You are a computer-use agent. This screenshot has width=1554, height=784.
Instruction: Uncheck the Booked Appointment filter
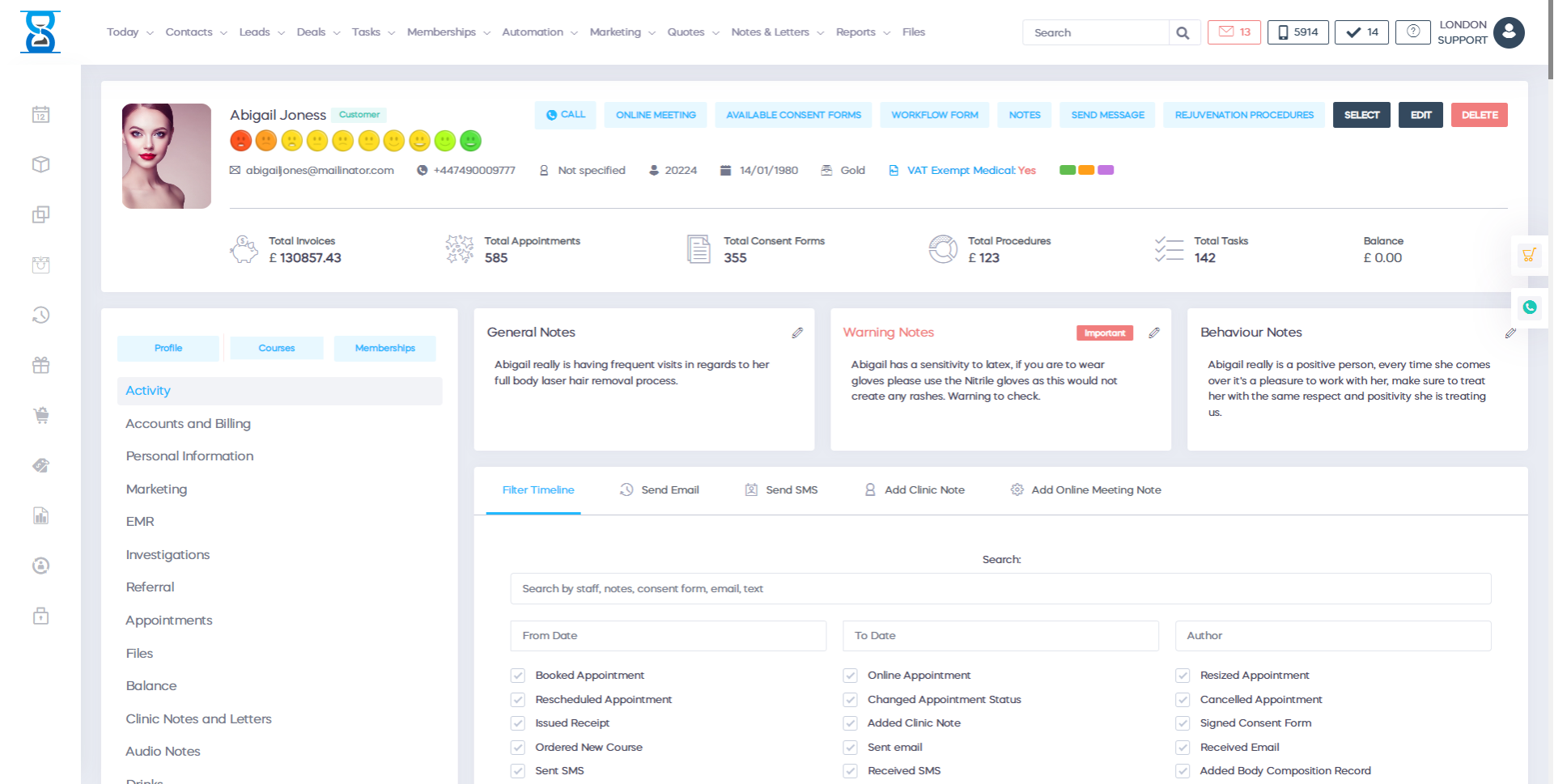click(x=518, y=676)
